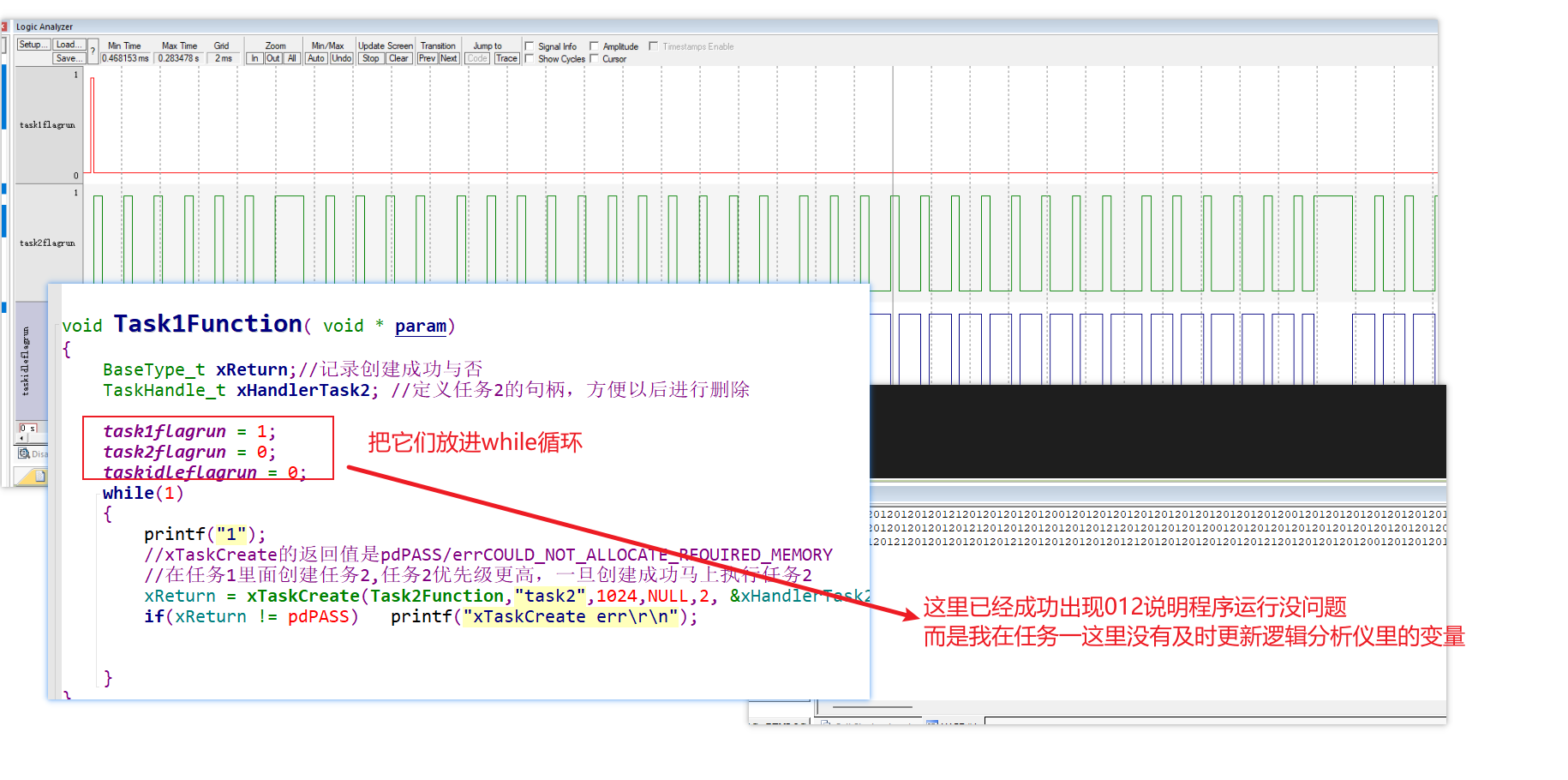Enable the Show Cycles checkbox
Image resolution: width=1568 pixels, height=780 pixels.
530,58
